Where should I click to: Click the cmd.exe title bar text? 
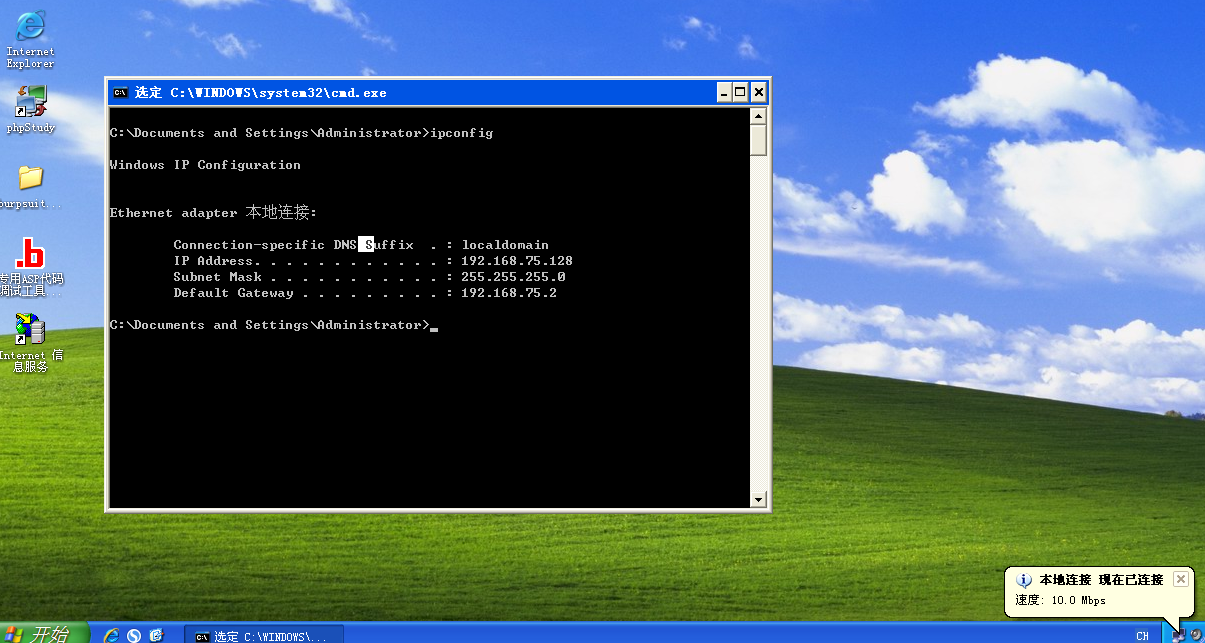click(x=260, y=92)
